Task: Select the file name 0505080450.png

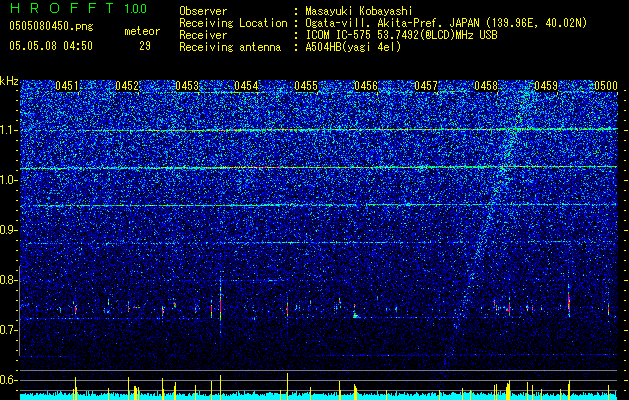Action: click(x=51, y=27)
